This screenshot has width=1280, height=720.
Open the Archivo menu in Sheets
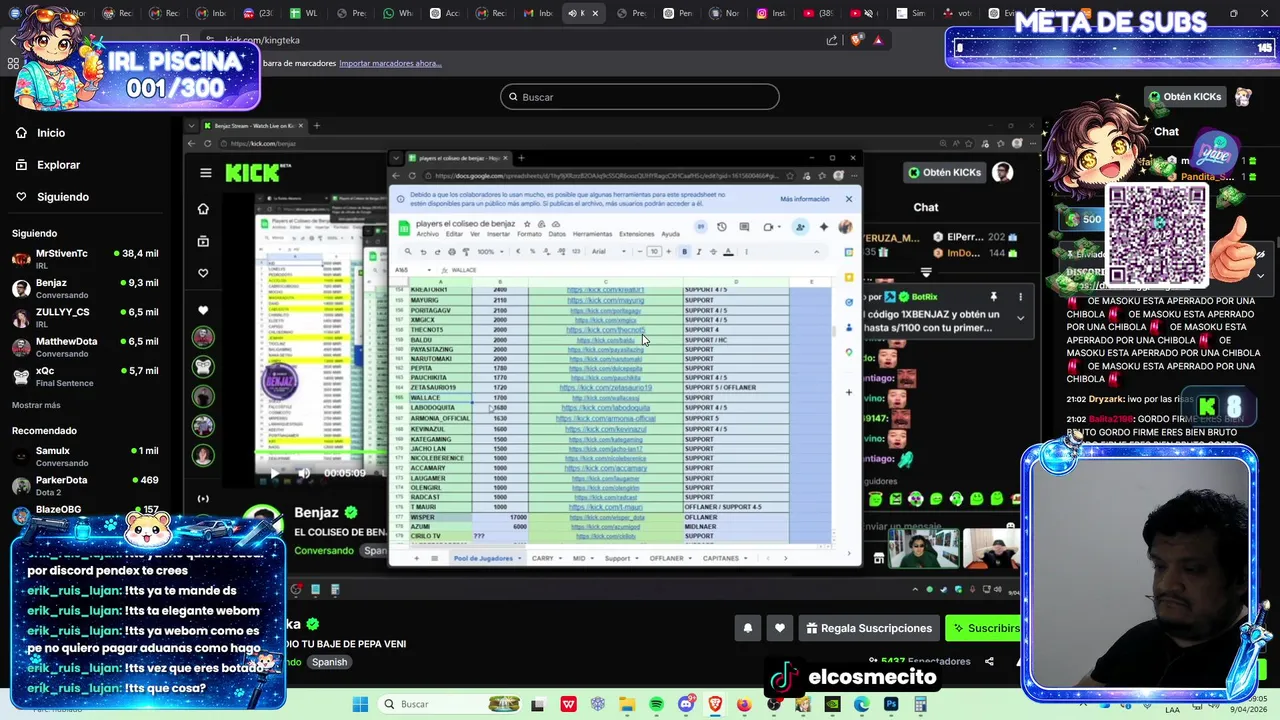(428, 234)
